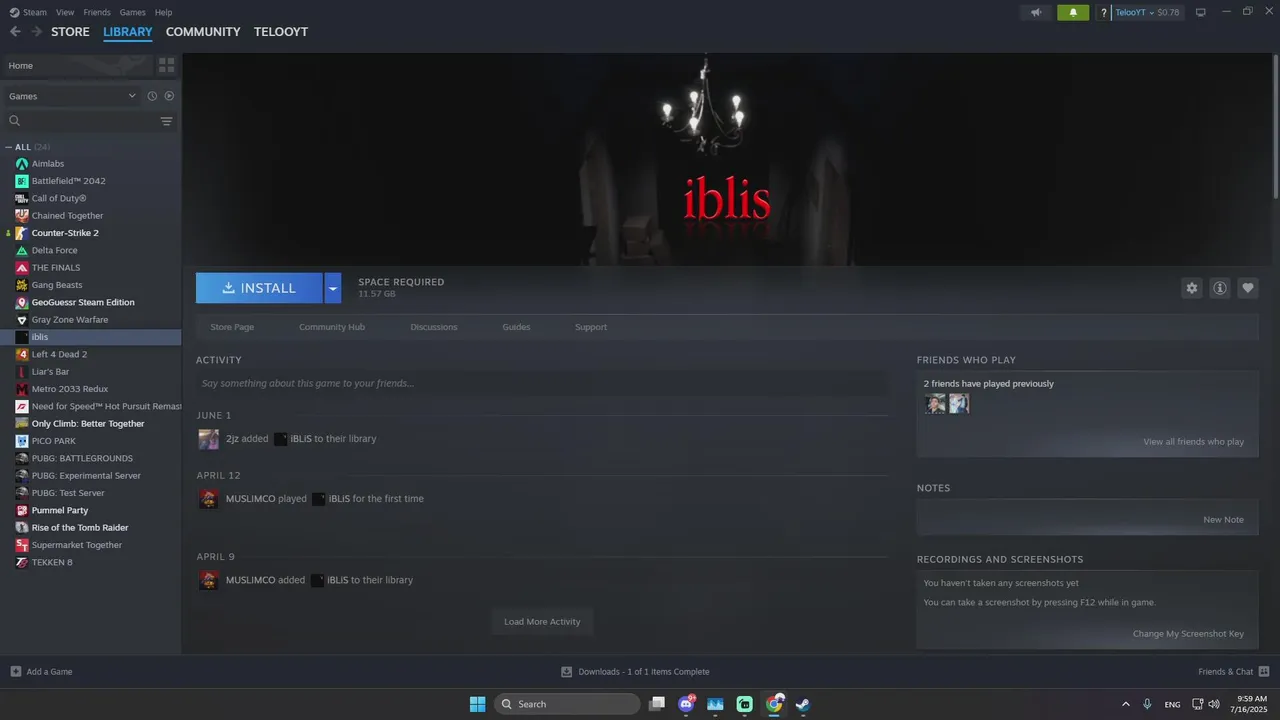The height and width of the screenshot is (720, 1280).
Task: Open the Help menu
Action: [x=163, y=12]
